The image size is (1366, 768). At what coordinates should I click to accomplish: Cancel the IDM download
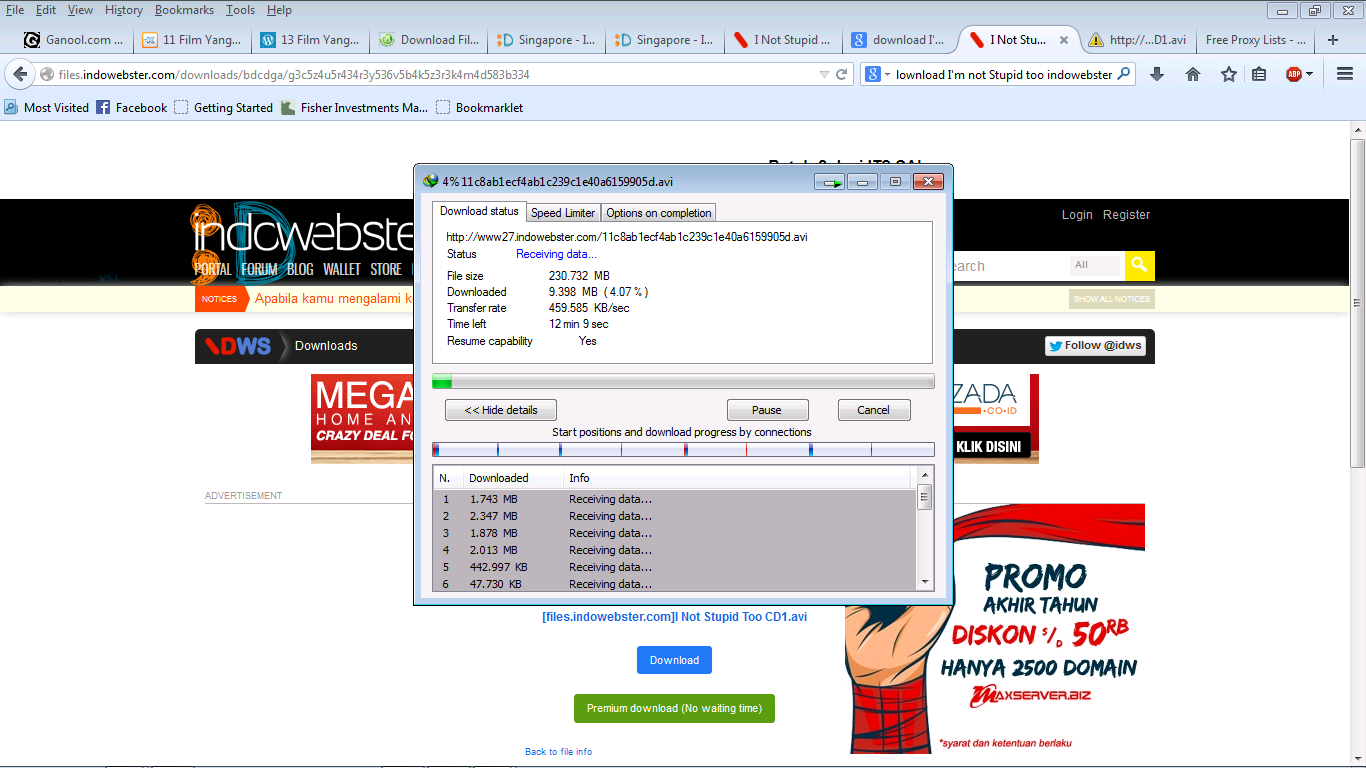pos(873,410)
